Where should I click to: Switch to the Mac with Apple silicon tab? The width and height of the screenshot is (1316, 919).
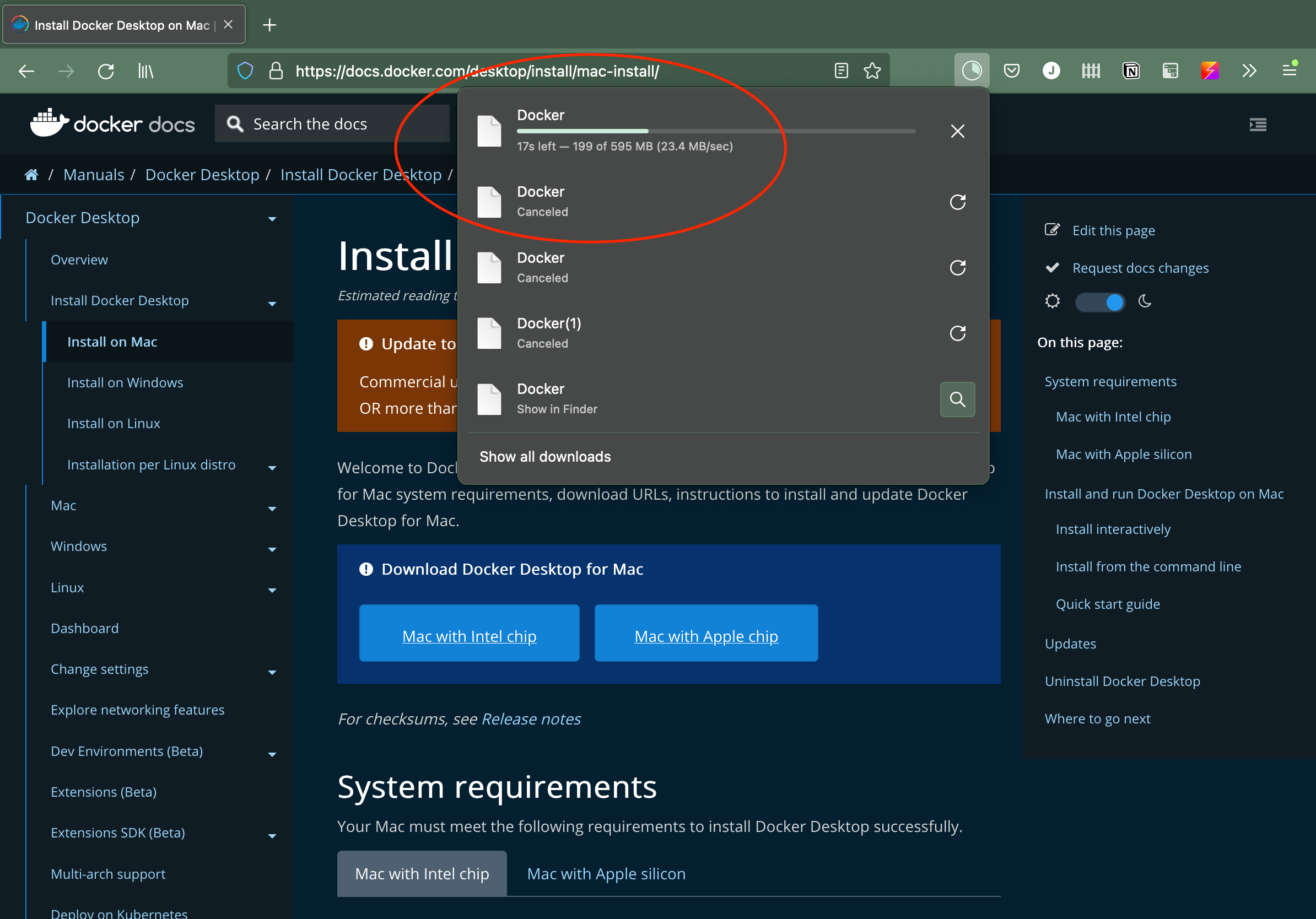(606, 873)
